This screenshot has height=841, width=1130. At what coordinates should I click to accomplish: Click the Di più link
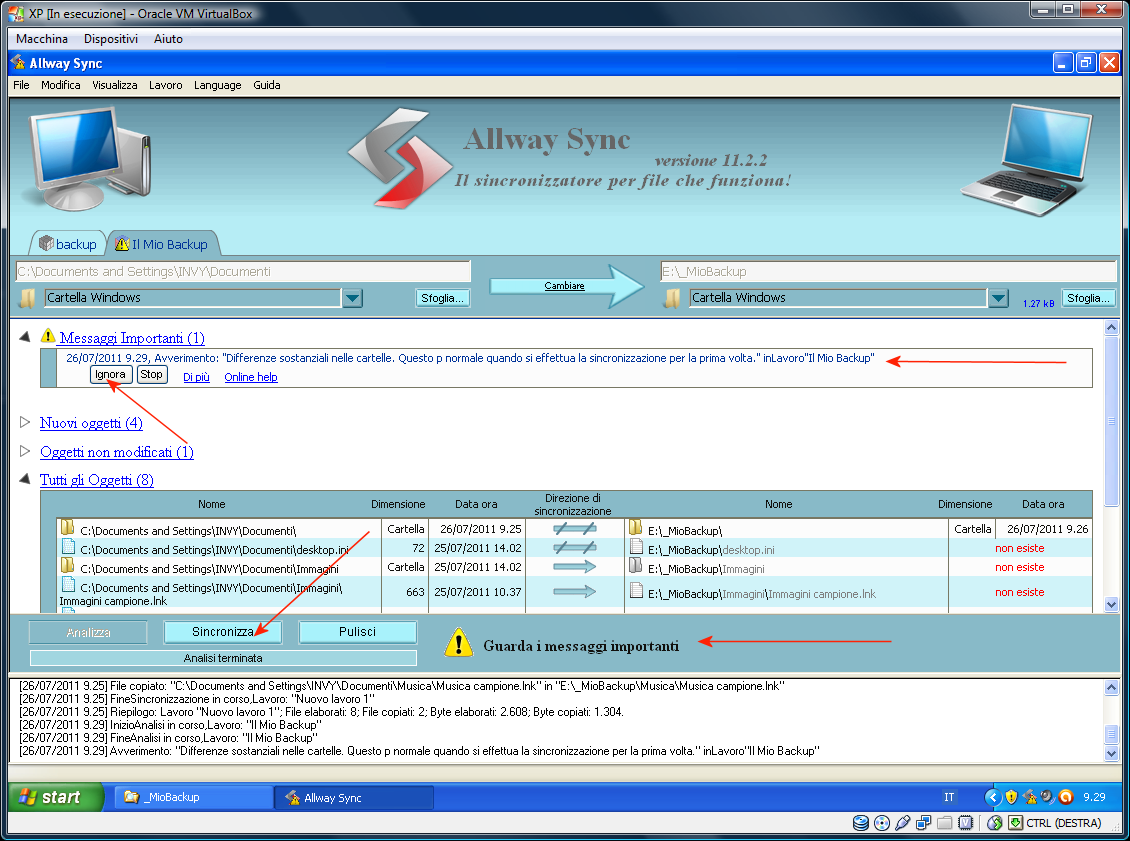196,377
